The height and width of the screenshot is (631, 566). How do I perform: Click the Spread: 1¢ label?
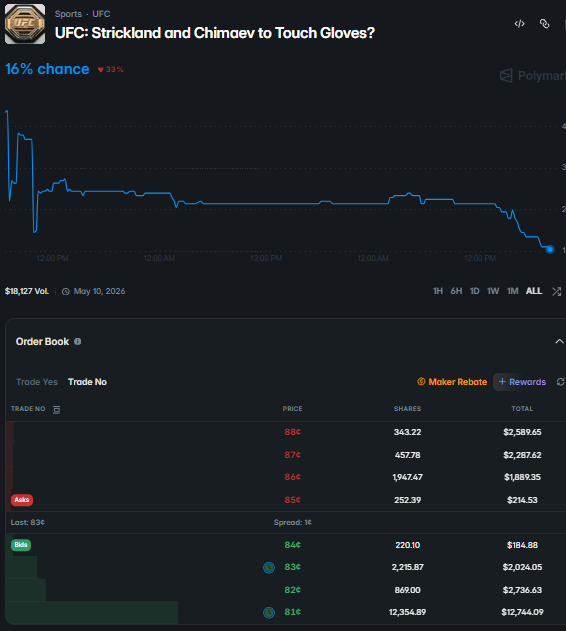tap(293, 522)
